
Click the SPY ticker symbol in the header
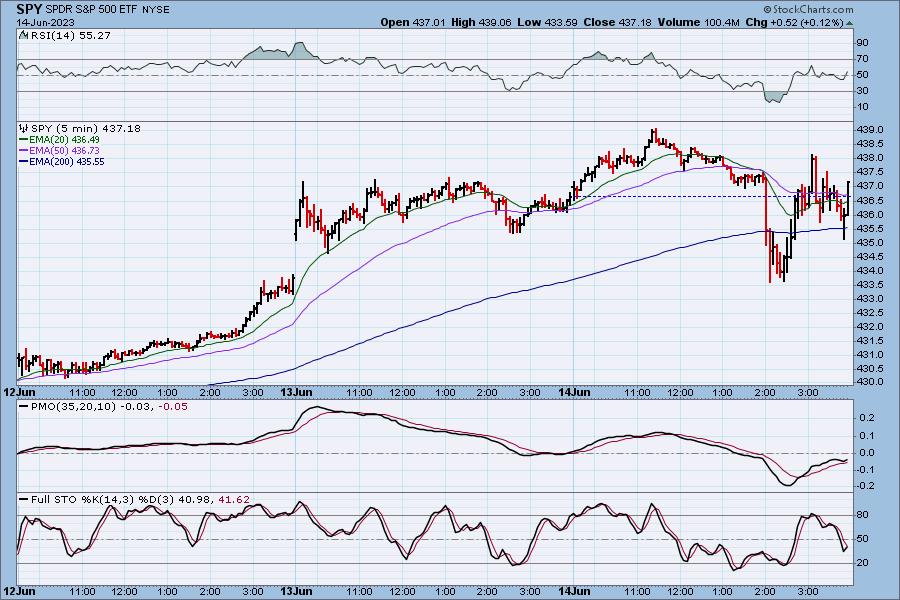pyautogui.click(x=29, y=9)
